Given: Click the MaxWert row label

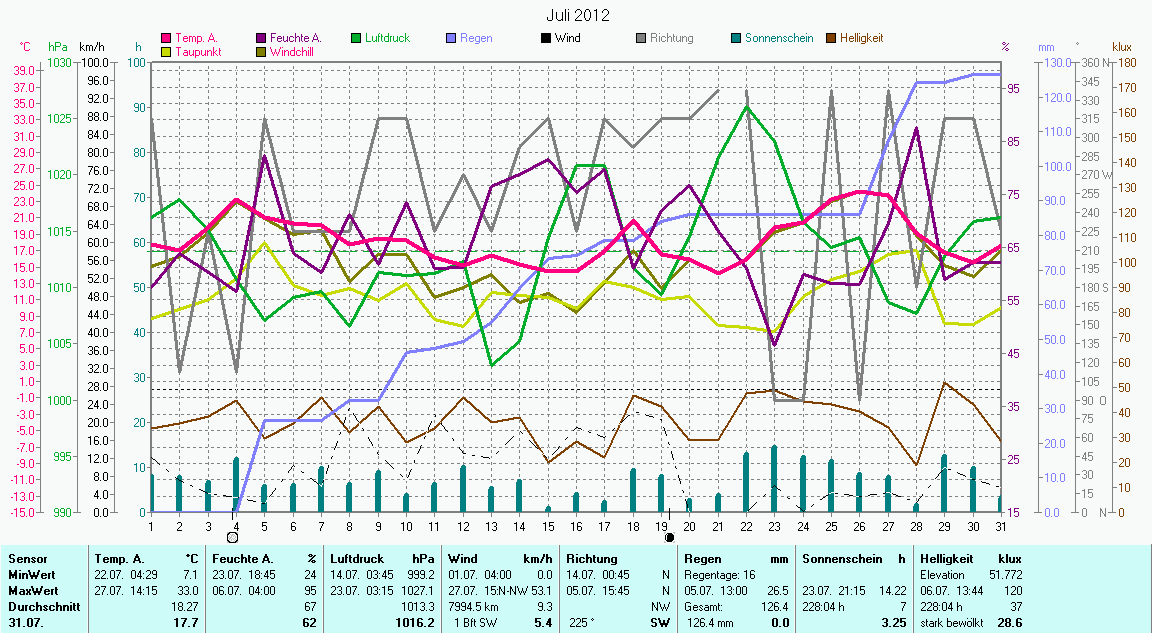Looking at the screenshot, I should pos(33,591).
